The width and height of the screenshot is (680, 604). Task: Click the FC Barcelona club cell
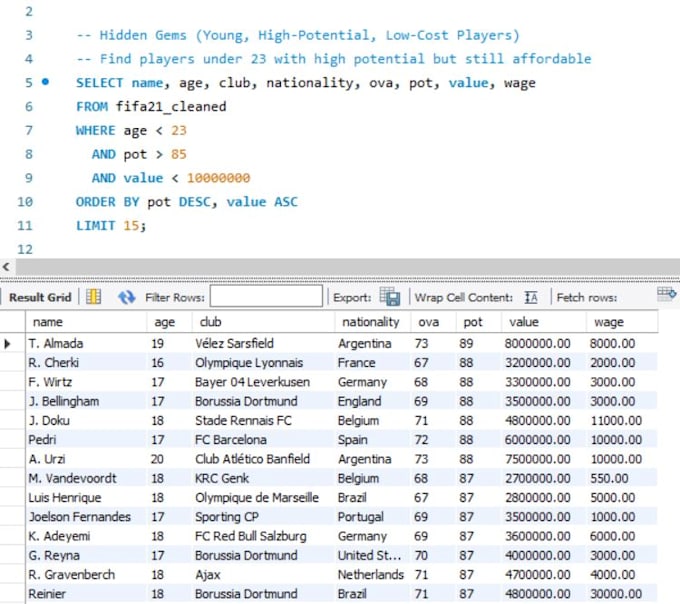pos(263,440)
